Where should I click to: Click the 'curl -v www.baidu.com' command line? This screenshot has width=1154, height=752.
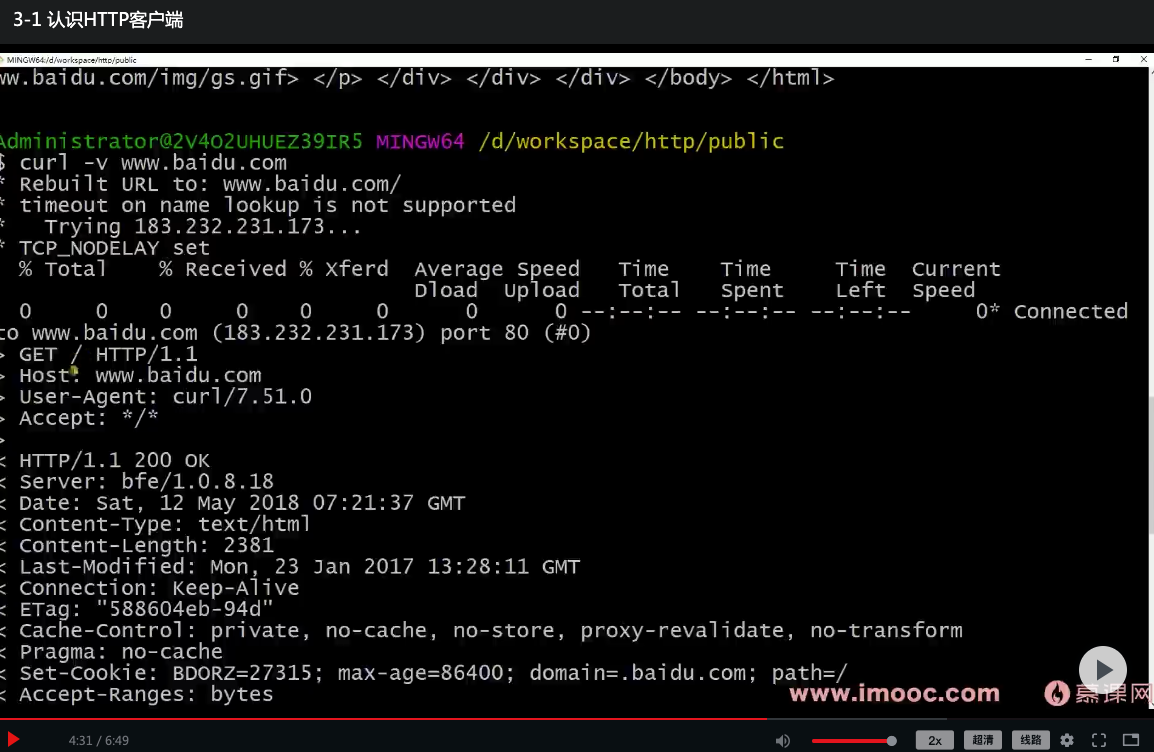tap(153, 163)
